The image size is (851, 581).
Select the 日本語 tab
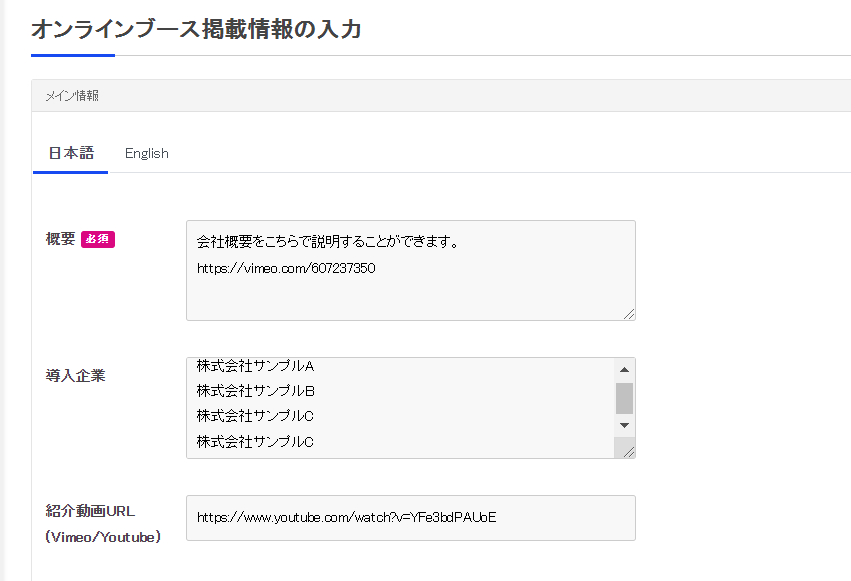(71, 154)
